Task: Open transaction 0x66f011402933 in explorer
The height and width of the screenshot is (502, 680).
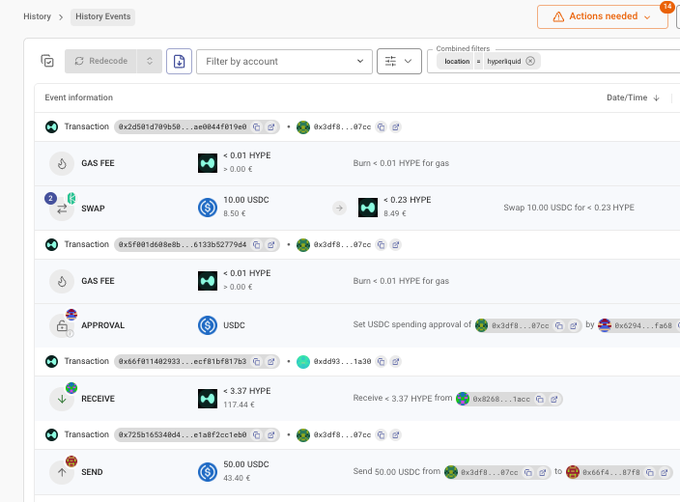Action: coord(271,362)
